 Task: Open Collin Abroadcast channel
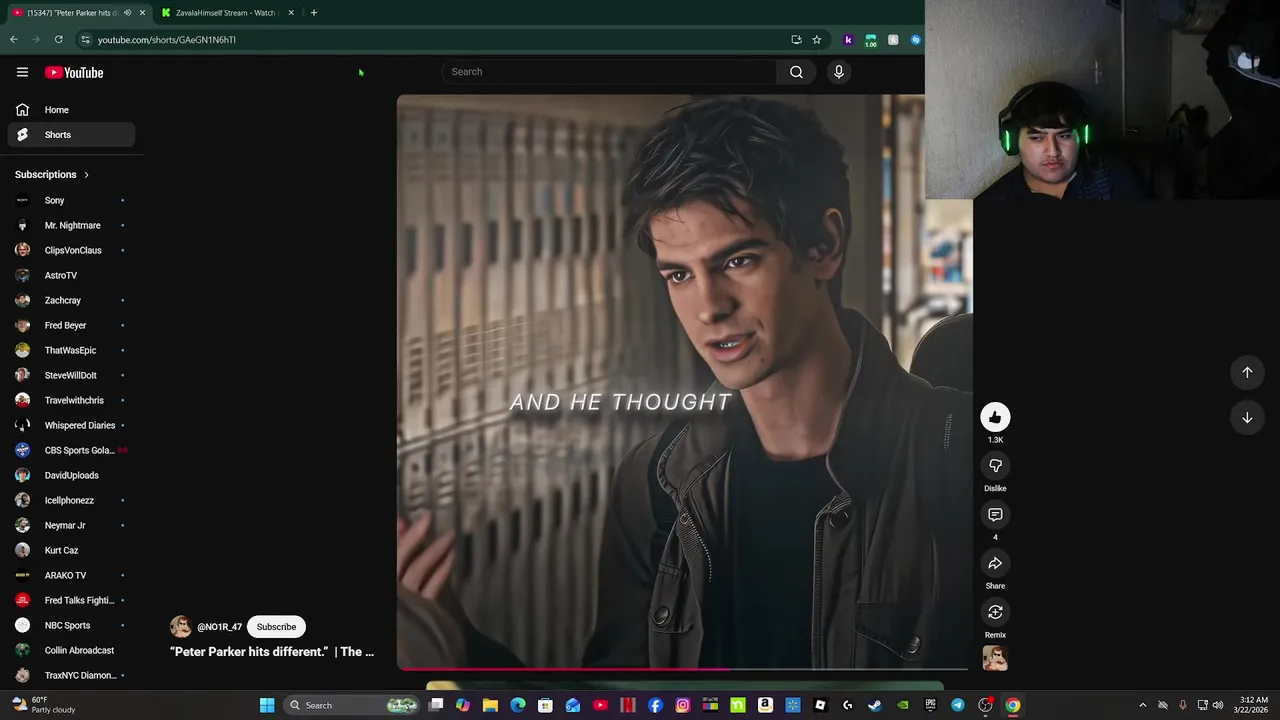(71, 650)
